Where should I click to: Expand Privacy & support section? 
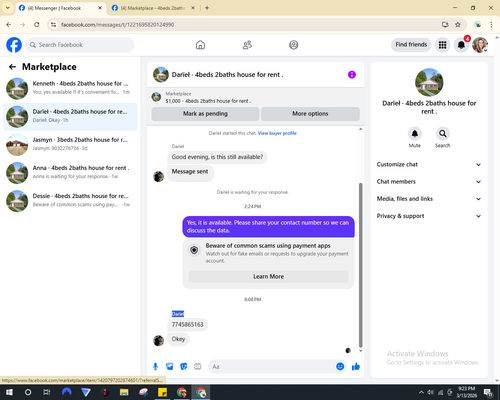(429, 216)
